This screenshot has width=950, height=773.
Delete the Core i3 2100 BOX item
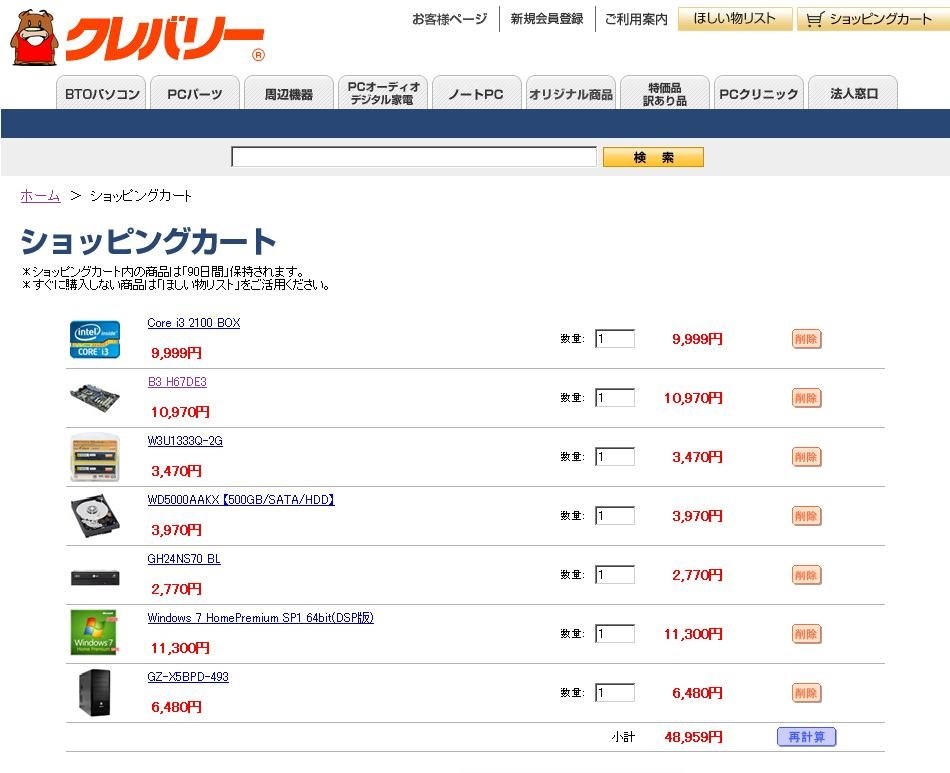[806, 339]
